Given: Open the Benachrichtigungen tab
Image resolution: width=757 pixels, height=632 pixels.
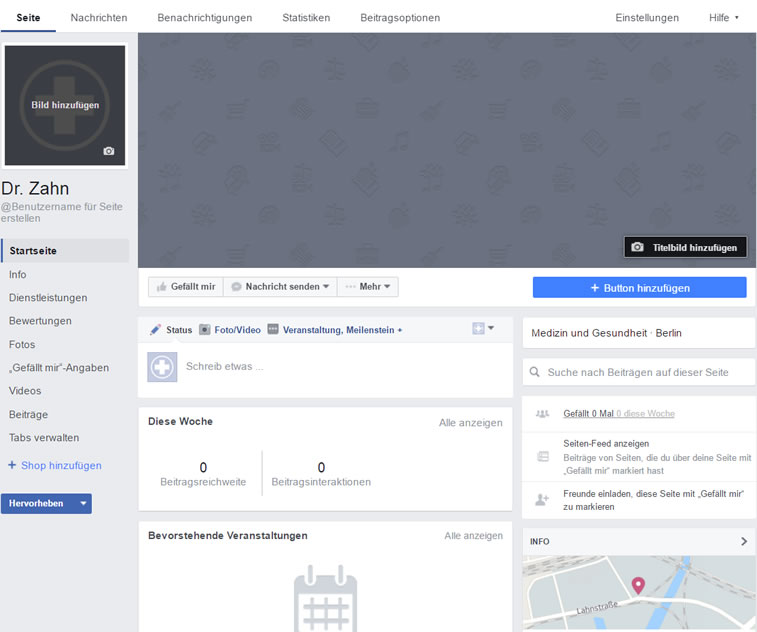Looking at the screenshot, I should coord(205,18).
